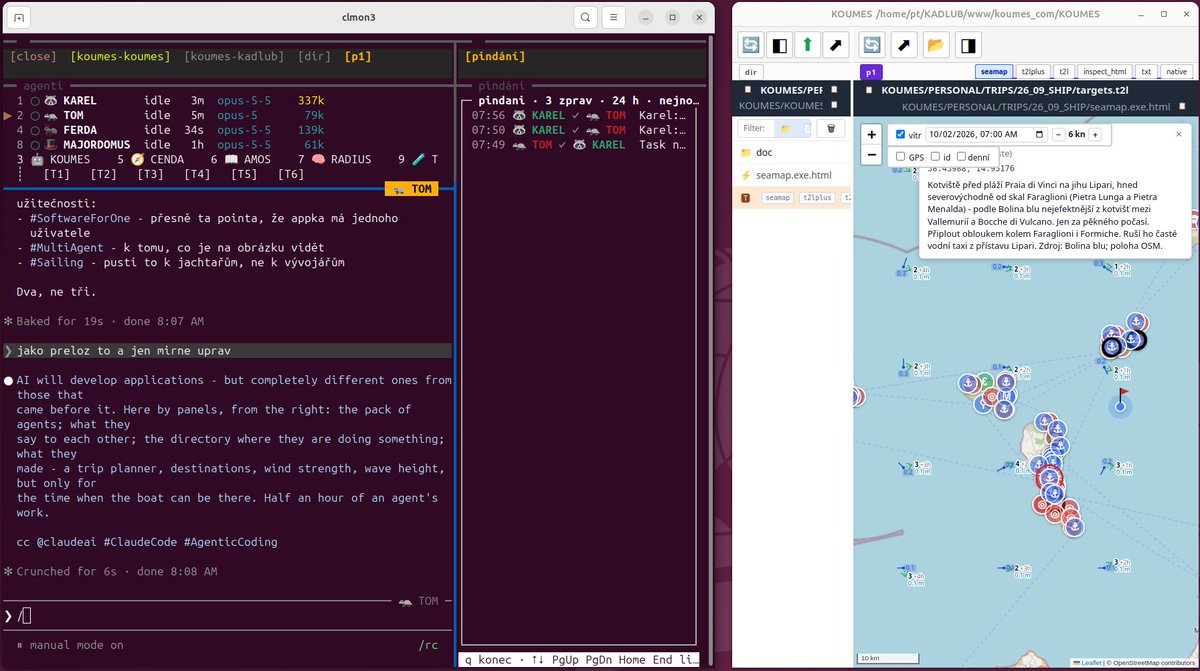The width and height of the screenshot is (1200, 671).
Task: Select the seamap.exe.html file in the list
Action: [794, 175]
